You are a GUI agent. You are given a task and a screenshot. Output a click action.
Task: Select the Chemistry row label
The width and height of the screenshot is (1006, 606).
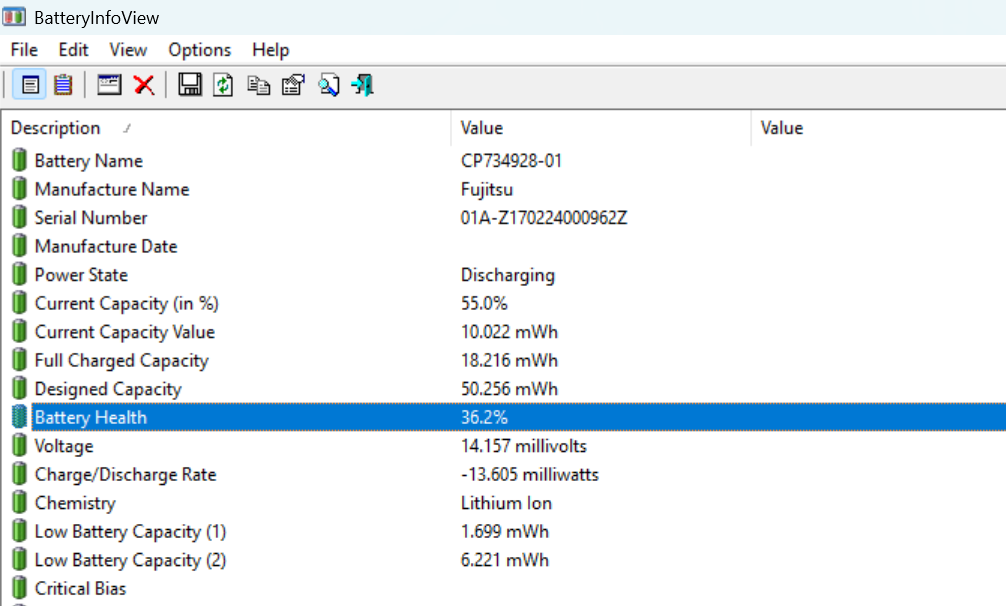pyautogui.click(x=75, y=503)
